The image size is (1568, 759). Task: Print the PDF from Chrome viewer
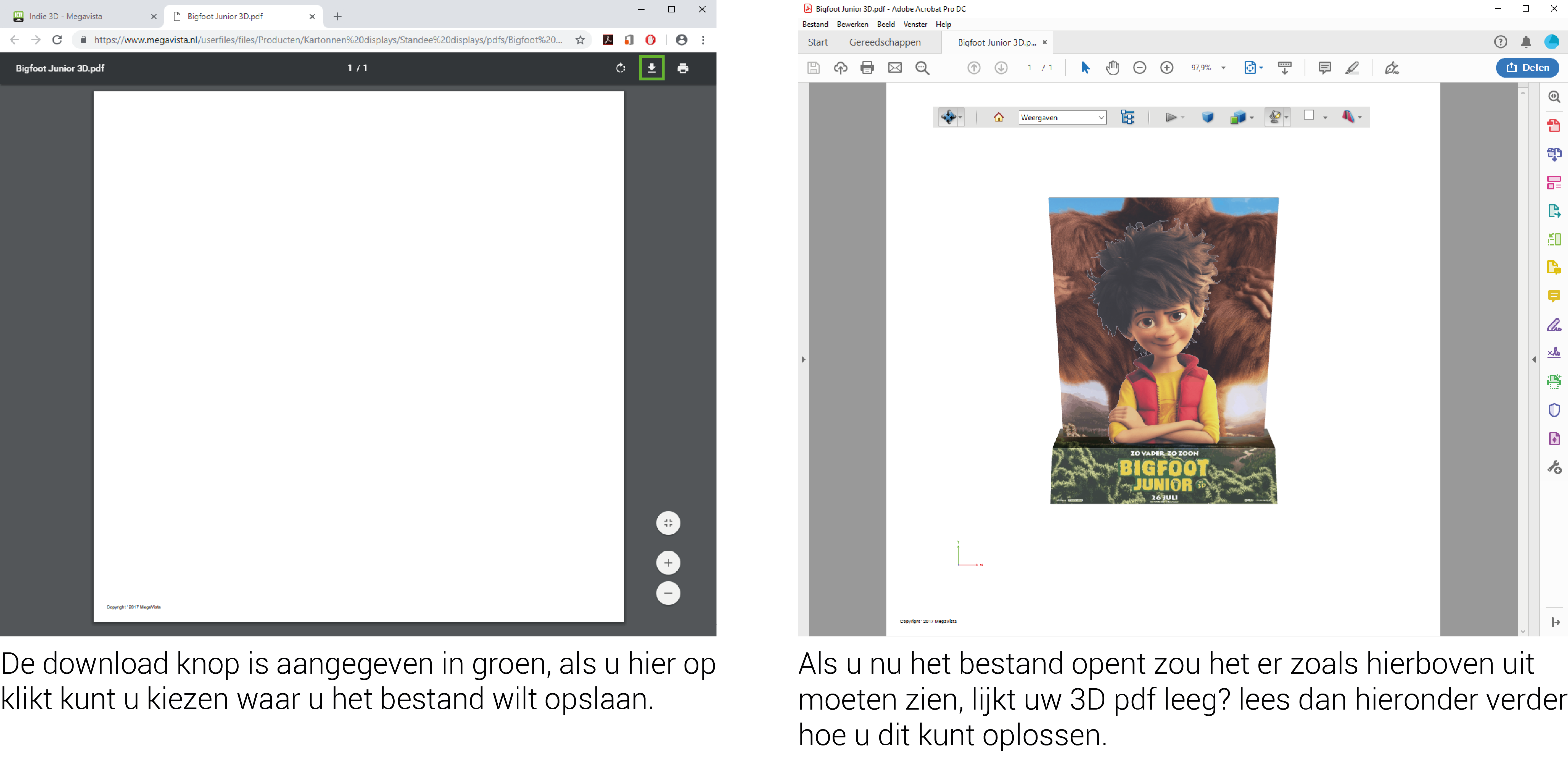pyautogui.click(x=683, y=68)
